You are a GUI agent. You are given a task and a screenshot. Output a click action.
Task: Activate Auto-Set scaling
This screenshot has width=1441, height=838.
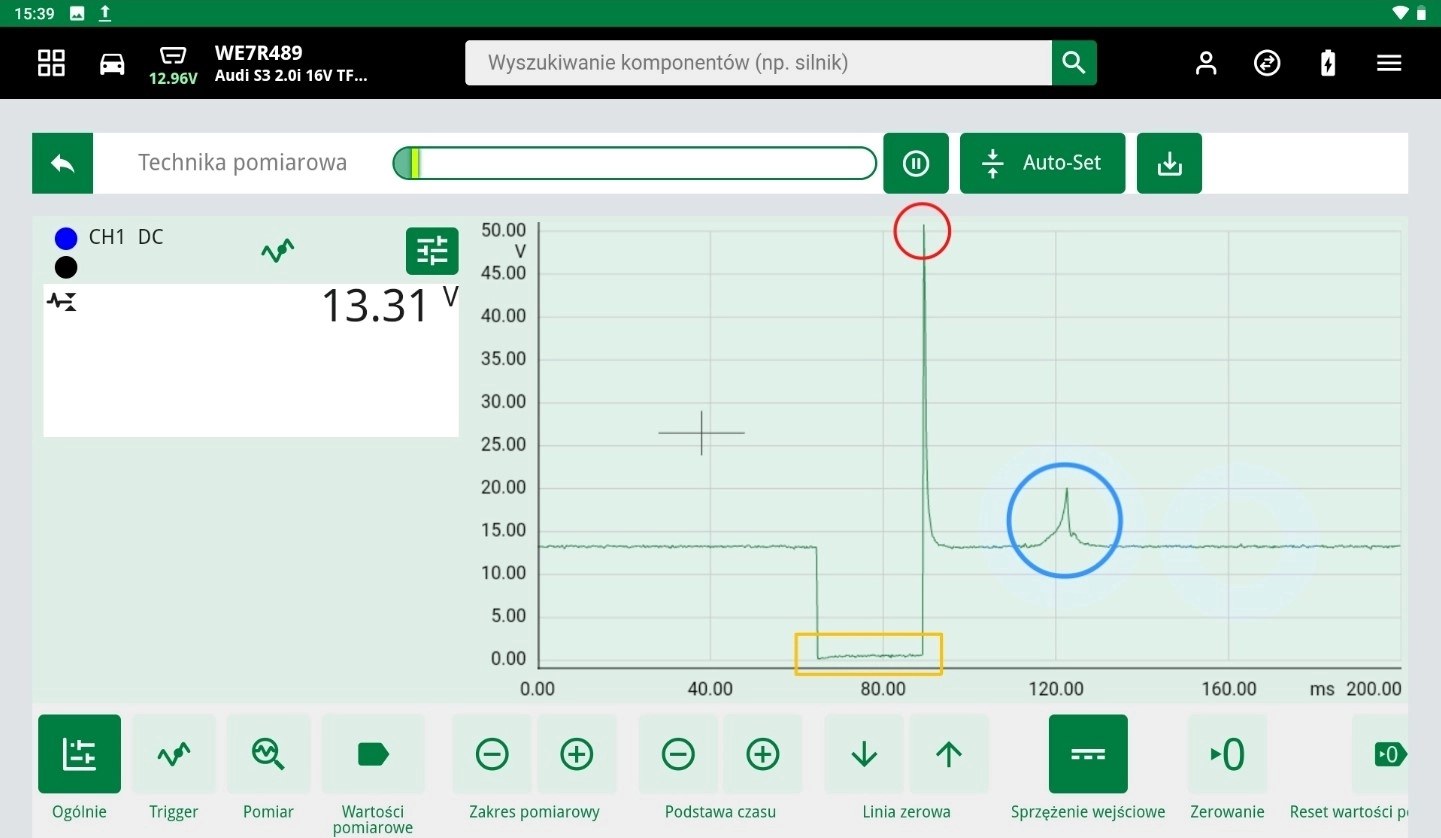[1042, 163]
